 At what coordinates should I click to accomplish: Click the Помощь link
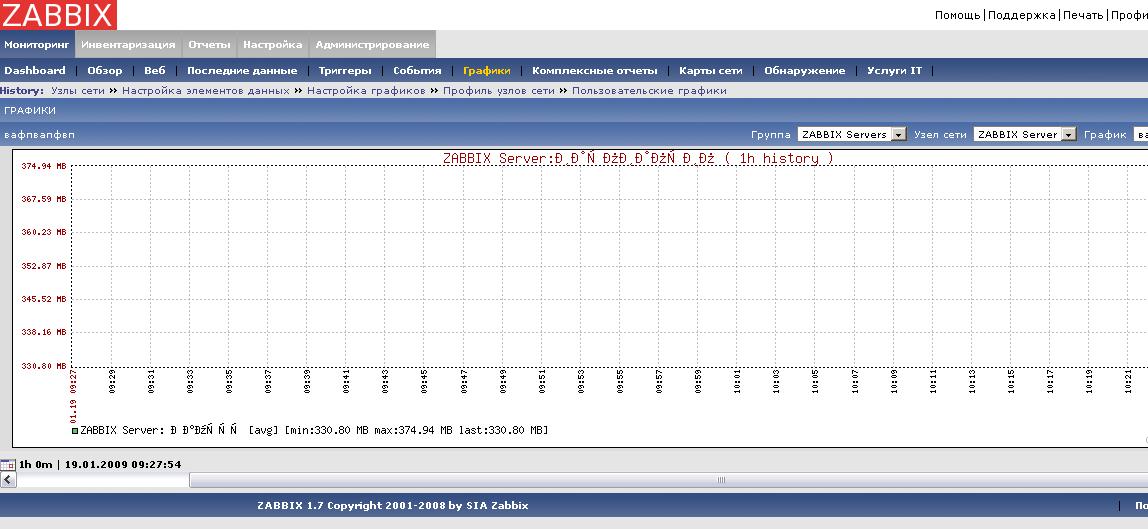[x=958, y=15]
